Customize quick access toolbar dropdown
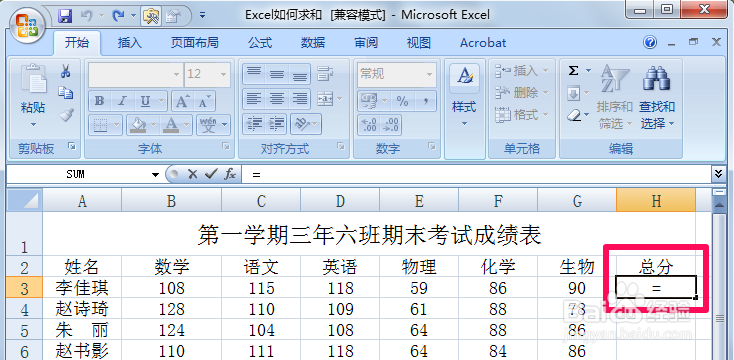Screen dimensions: 734x360 [202, 16]
